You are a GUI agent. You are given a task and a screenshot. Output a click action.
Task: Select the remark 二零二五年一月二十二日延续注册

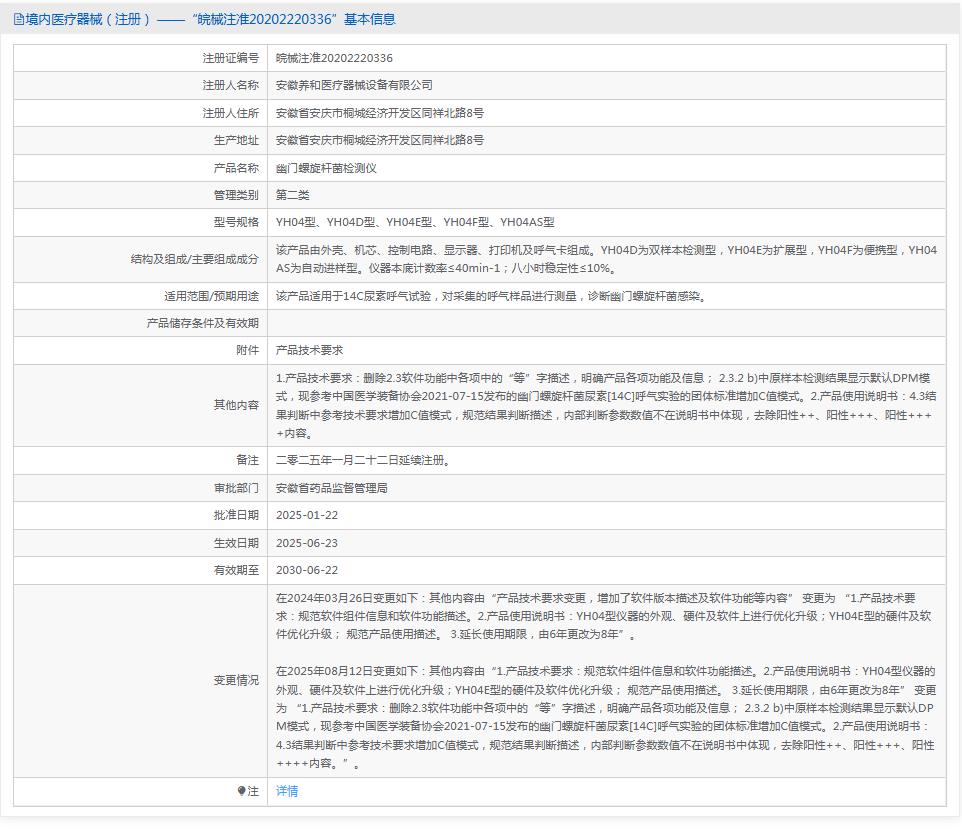[x=363, y=460]
